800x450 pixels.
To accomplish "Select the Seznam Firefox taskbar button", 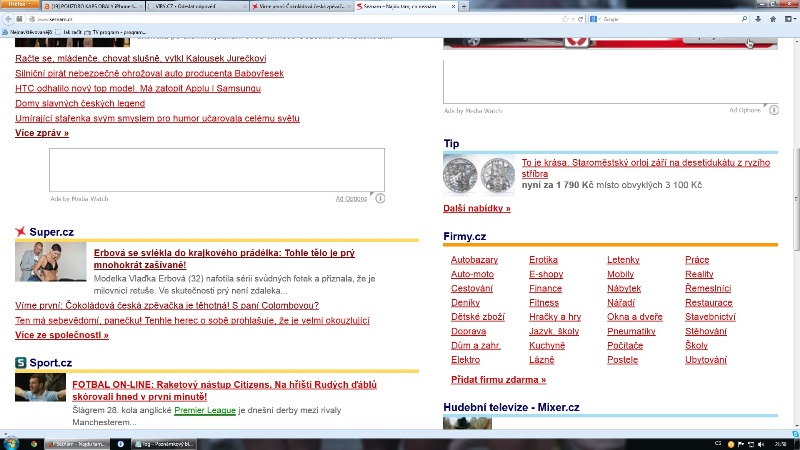I will (77, 444).
